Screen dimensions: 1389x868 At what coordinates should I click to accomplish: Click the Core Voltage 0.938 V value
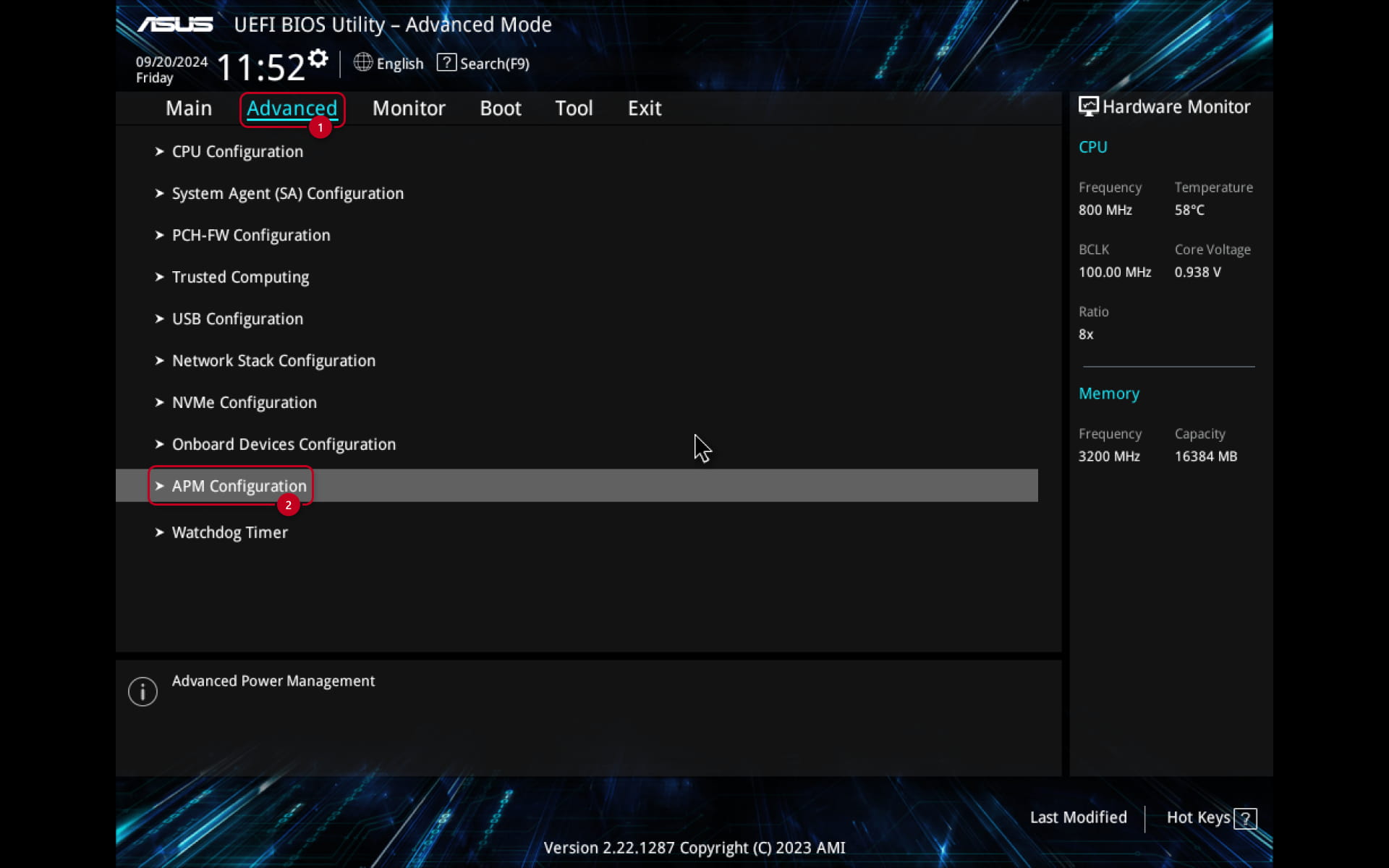click(1198, 272)
